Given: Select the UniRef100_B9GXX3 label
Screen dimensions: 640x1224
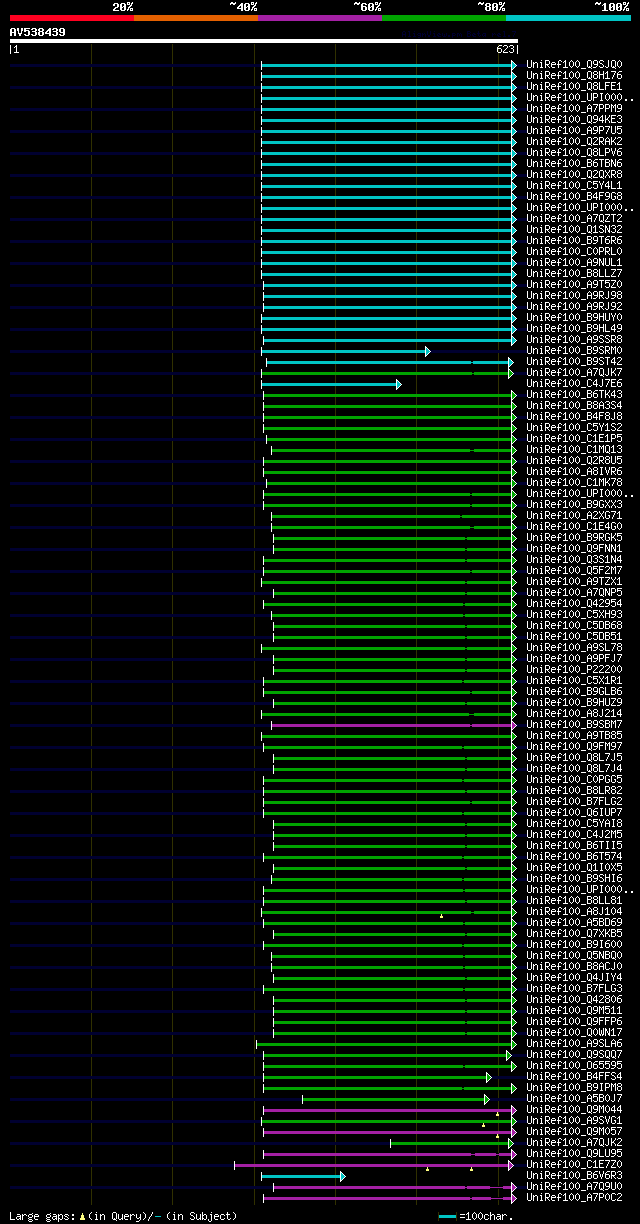Looking at the screenshot, I should click(x=574, y=505).
